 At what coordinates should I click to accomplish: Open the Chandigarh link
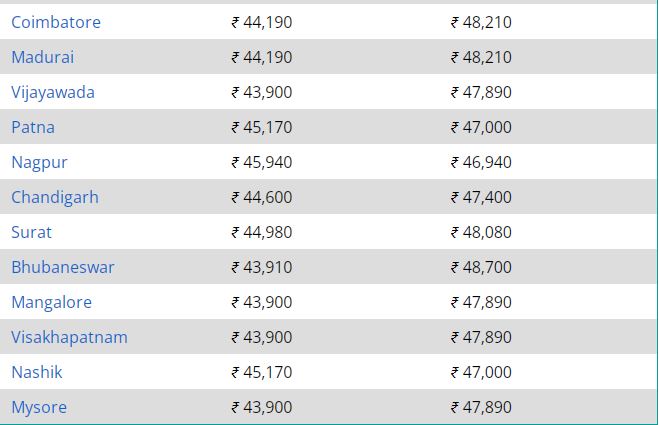pyautogui.click(x=55, y=198)
